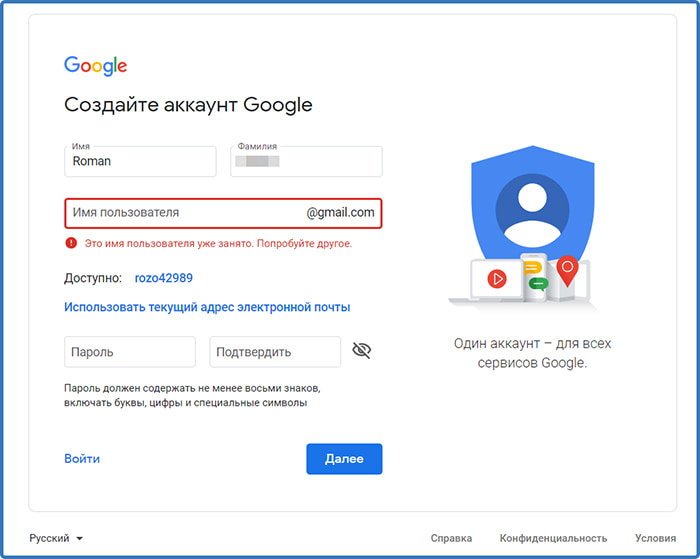This screenshot has height=559, width=700.
Task: Click the Фамилия input field
Action: coord(306,161)
